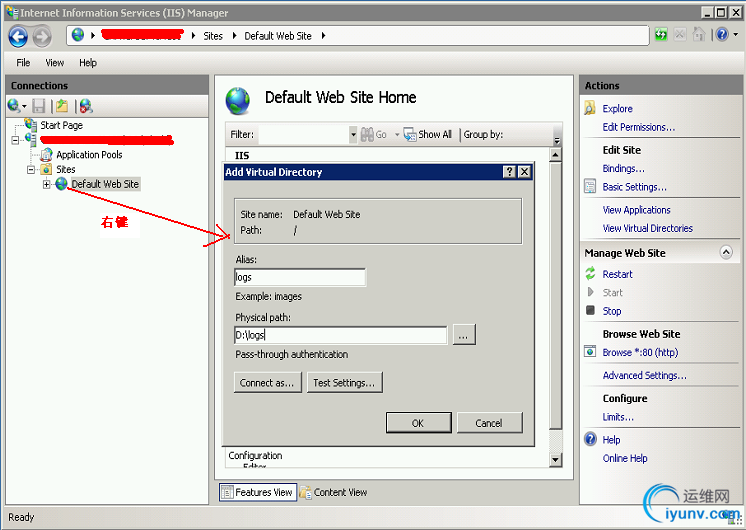
Task: Click the Go binoculars icon
Action: [367, 135]
